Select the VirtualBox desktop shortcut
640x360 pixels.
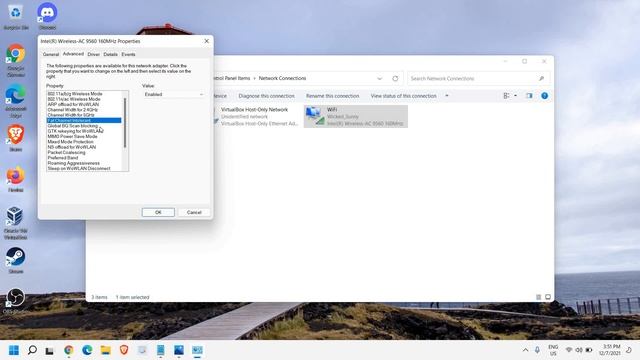(x=16, y=222)
